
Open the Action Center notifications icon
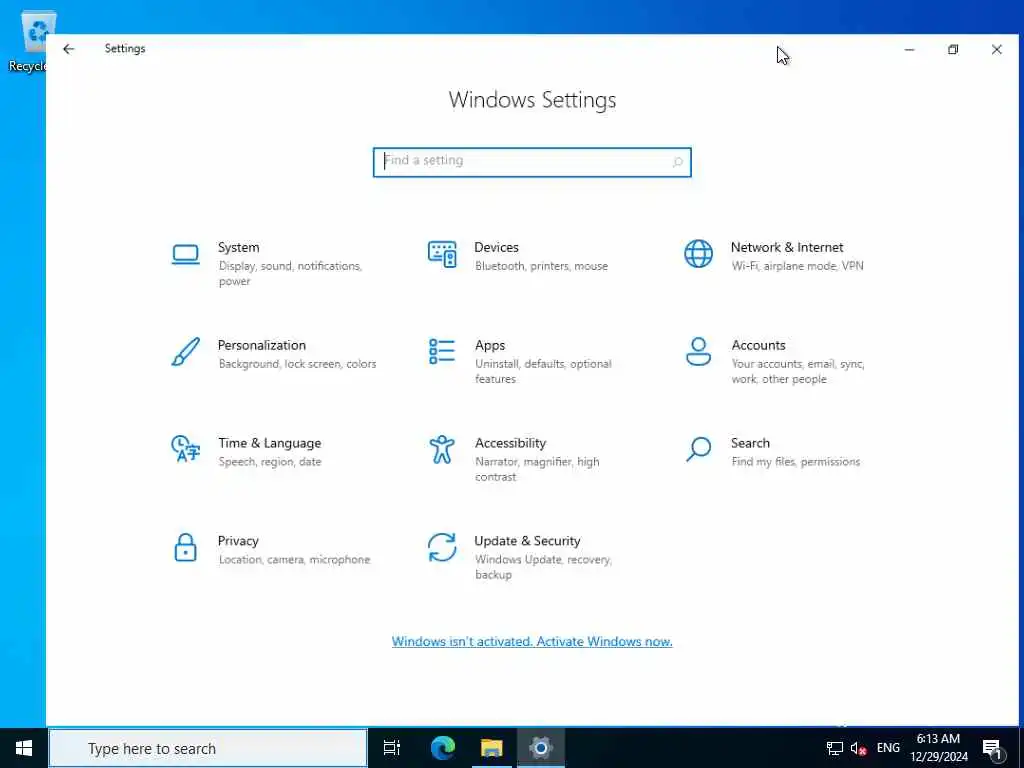pos(992,748)
